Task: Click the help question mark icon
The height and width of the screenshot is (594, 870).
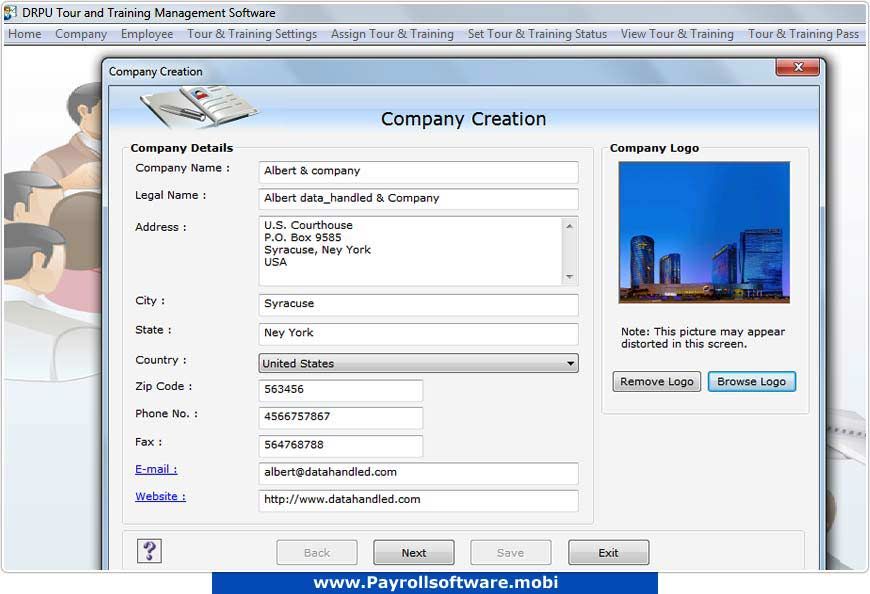Action: tap(149, 551)
